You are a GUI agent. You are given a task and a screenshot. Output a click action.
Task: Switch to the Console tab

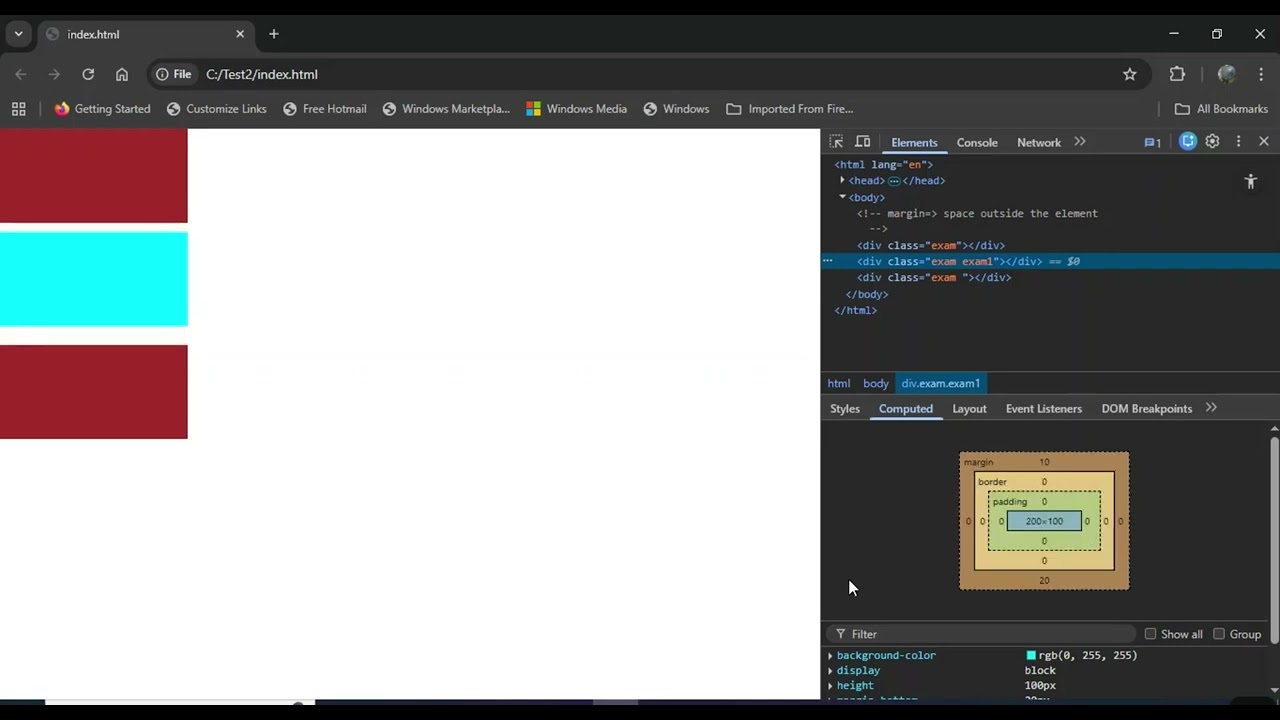tap(977, 143)
